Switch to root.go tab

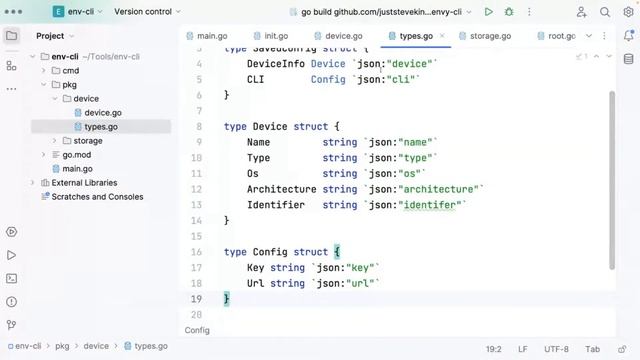click(x=556, y=36)
